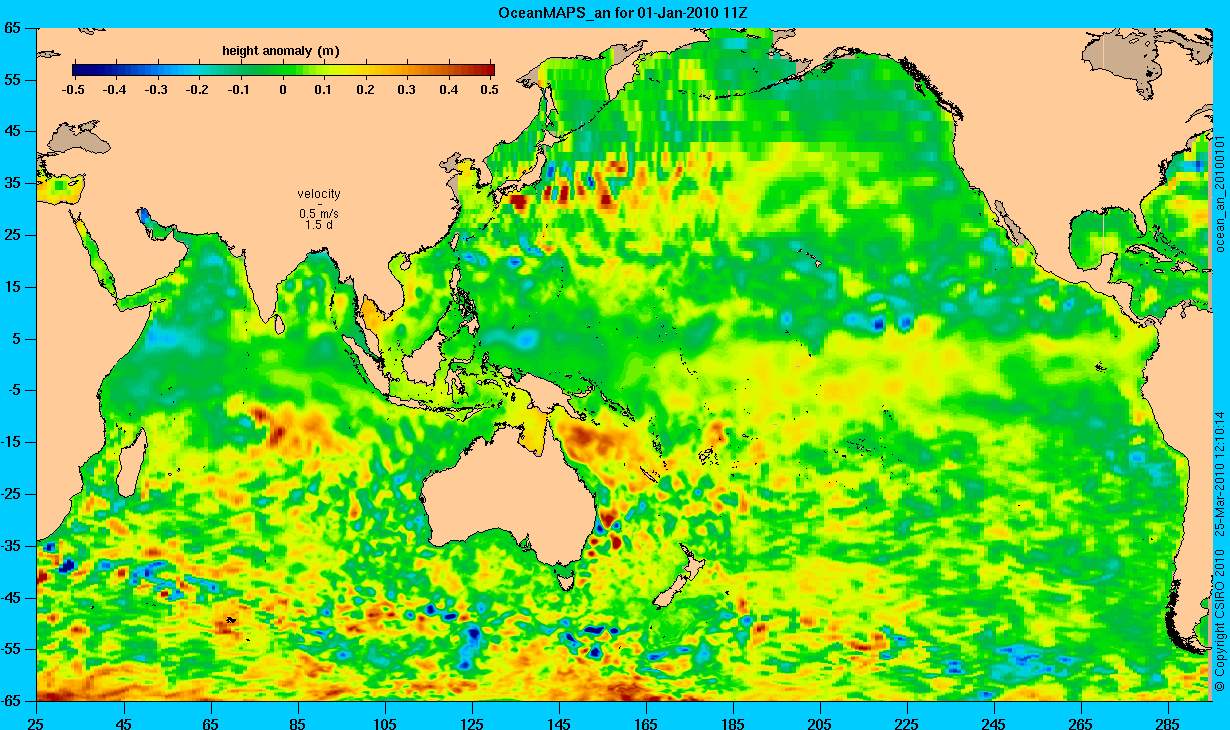Pick the green middle of the color bar

pos(284,70)
